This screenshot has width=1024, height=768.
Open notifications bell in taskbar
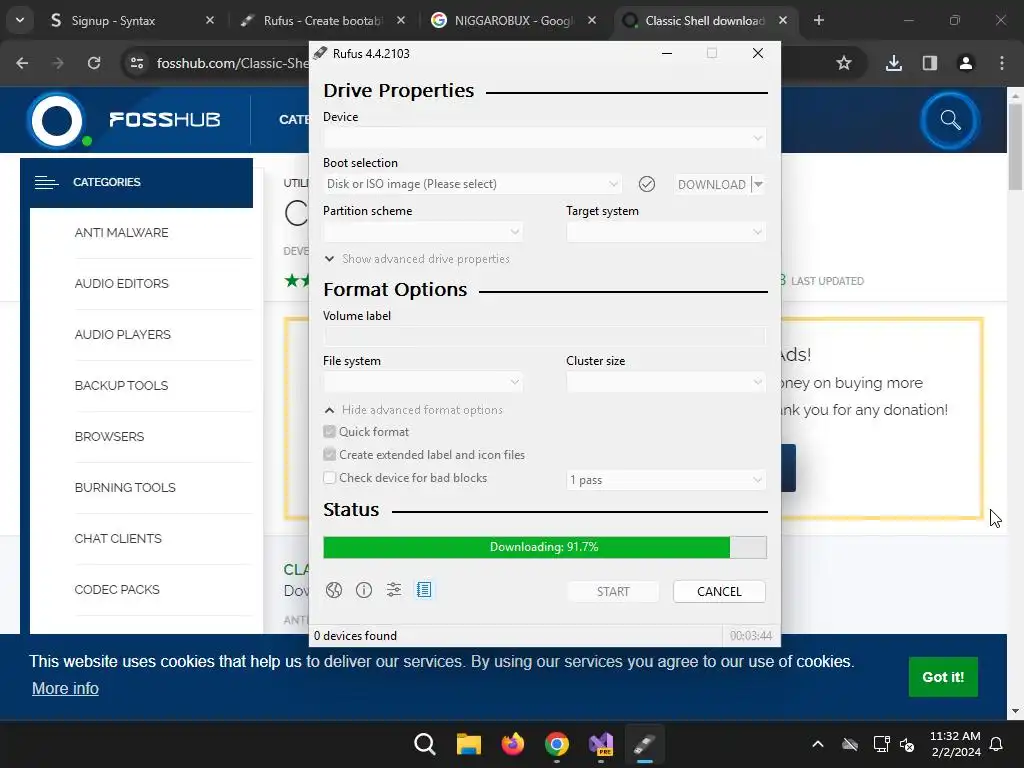[997, 744]
